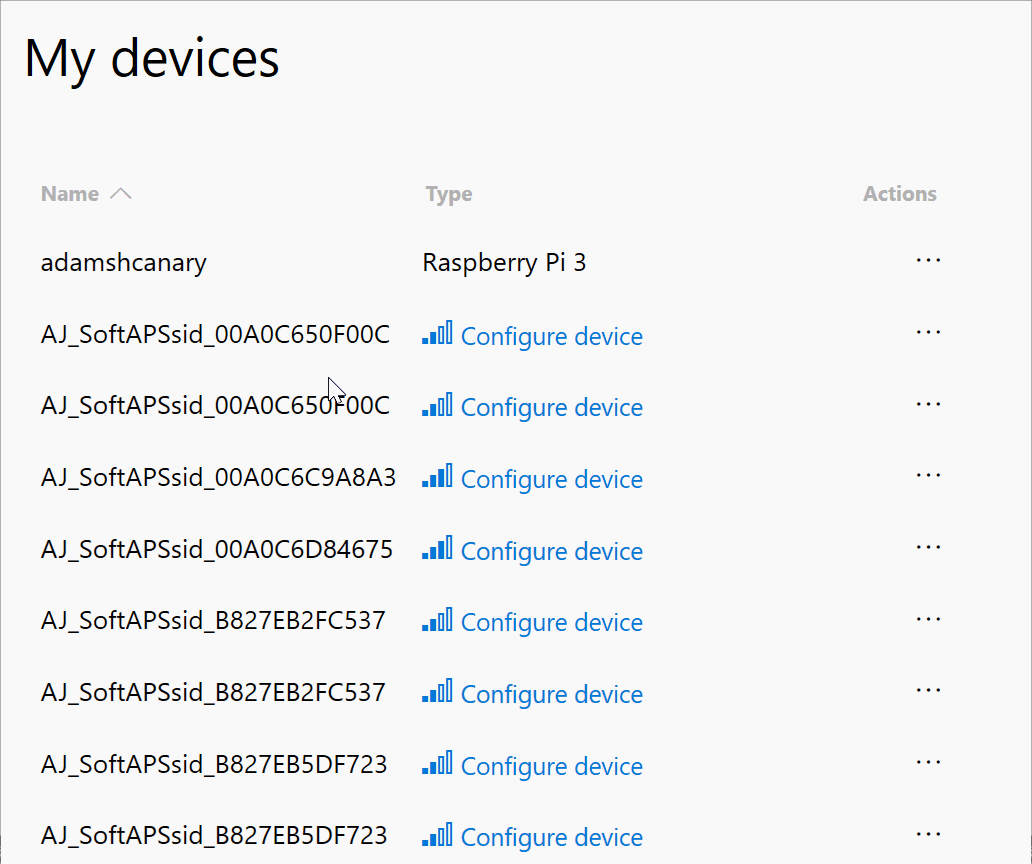Click signal strength icon beside first AJ_SoftAPSsid_00A0C650F00C
The height and width of the screenshot is (864, 1032).
point(436,334)
